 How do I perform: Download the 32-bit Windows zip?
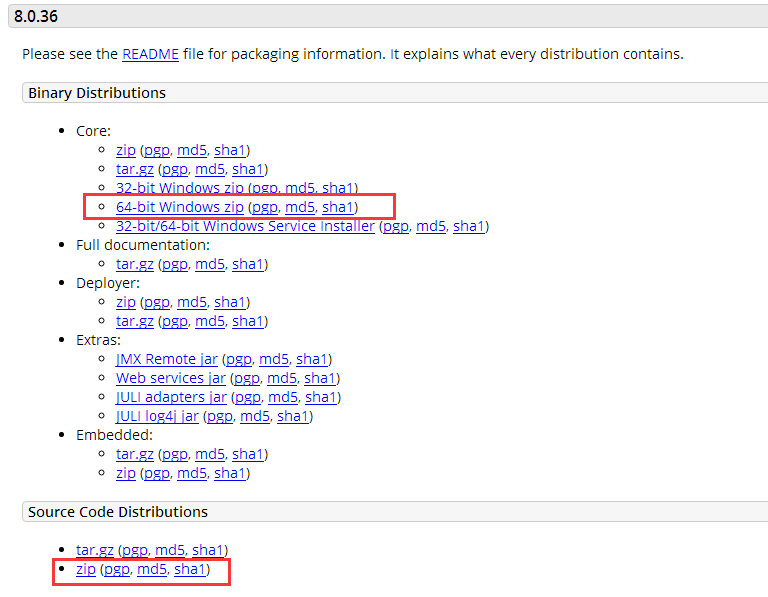[x=180, y=188]
